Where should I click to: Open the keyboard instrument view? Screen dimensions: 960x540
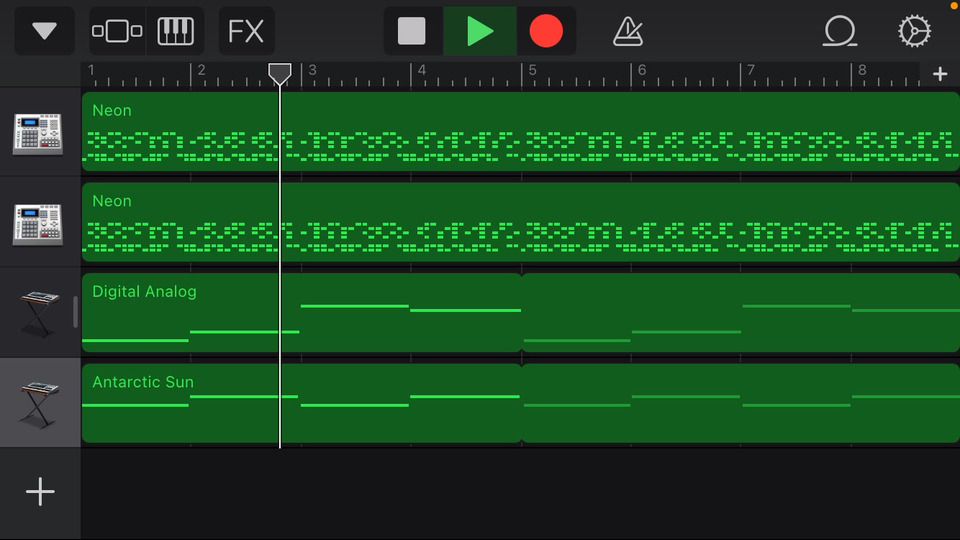coord(176,31)
